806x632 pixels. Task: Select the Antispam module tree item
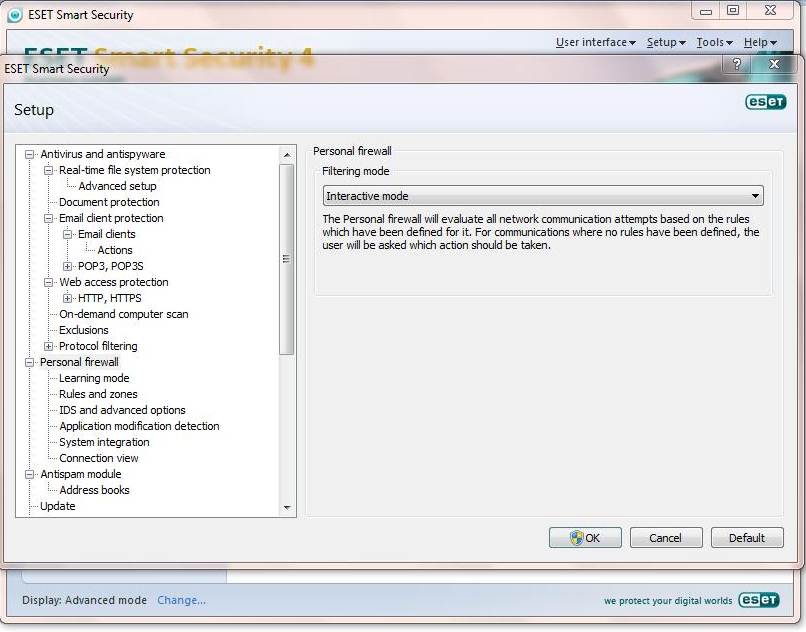tap(81, 474)
